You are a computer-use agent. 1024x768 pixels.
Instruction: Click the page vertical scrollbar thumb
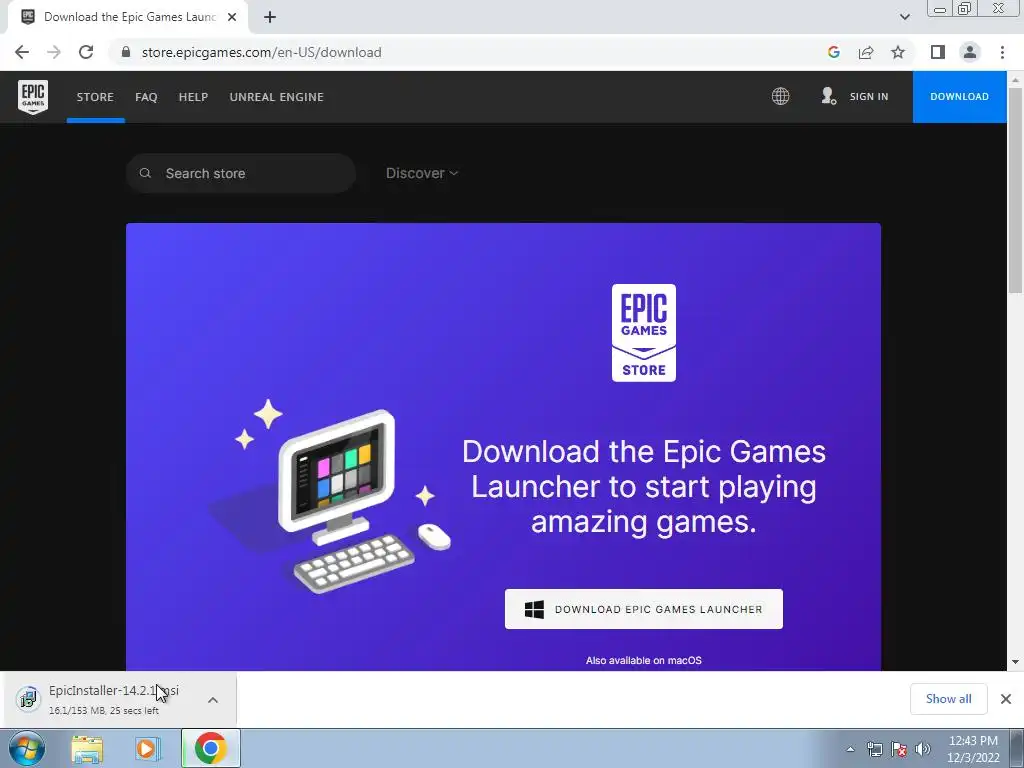pyautogui.click(x=1015, y=189)
